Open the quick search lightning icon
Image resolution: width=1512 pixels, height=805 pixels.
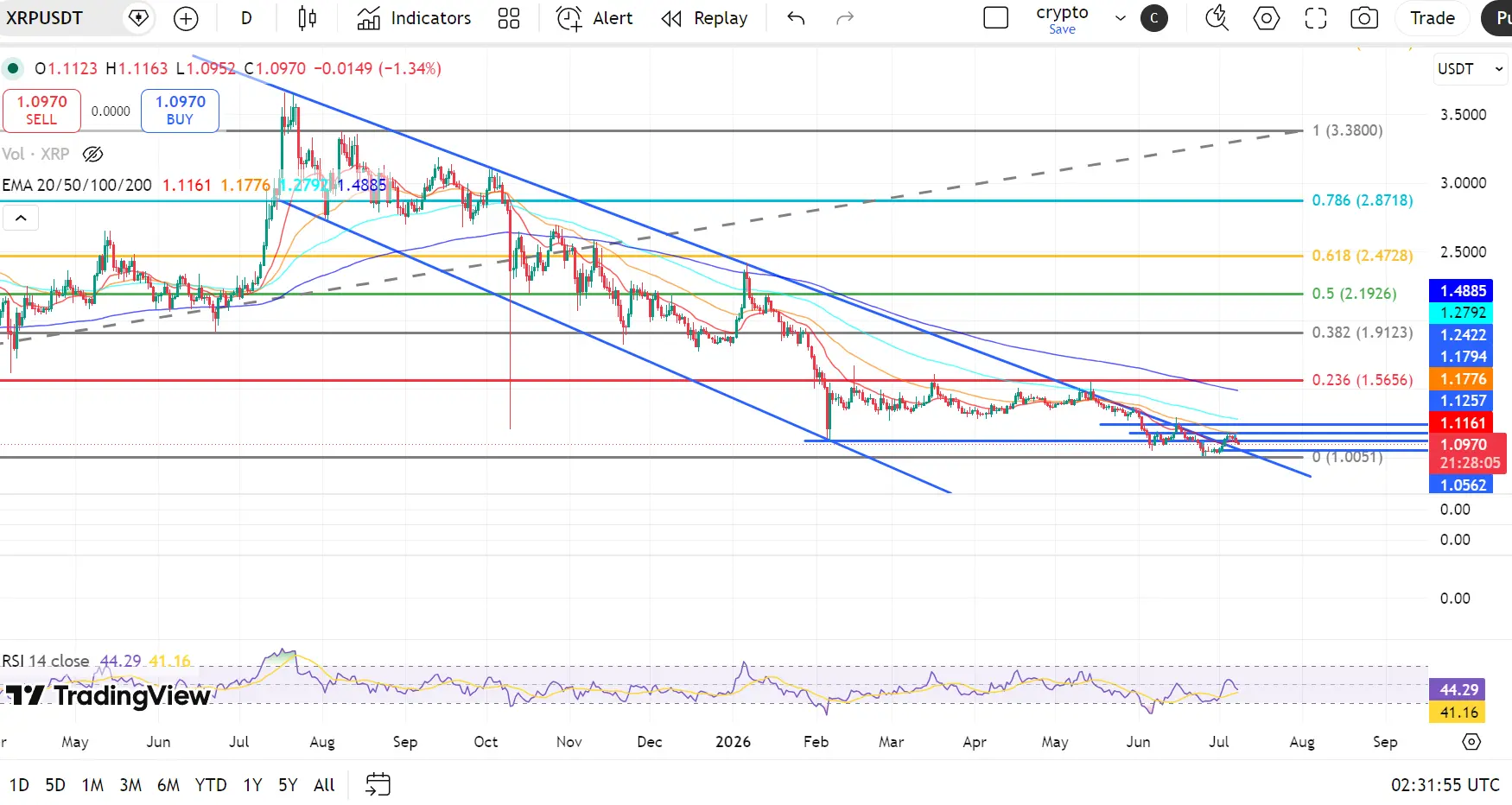point(1217,18)
